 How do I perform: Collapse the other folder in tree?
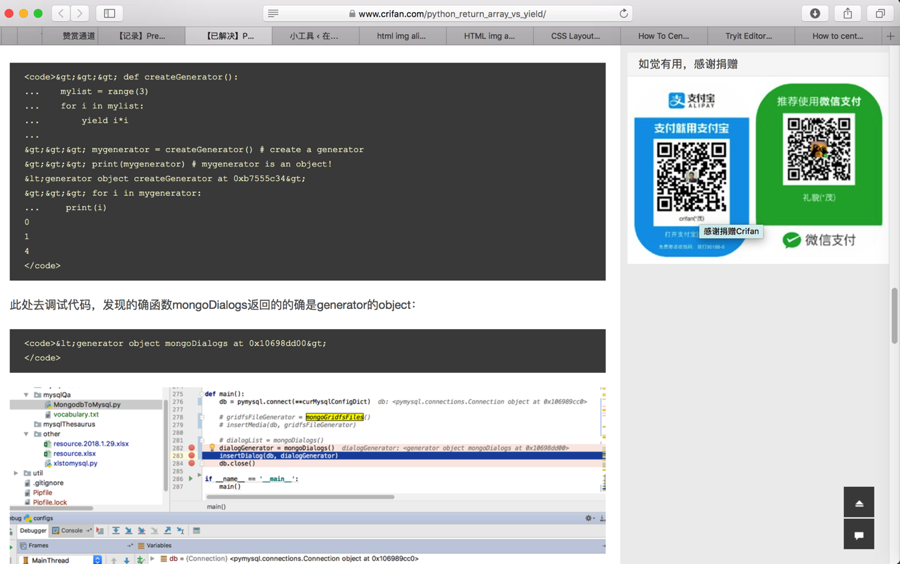point(26,434)
